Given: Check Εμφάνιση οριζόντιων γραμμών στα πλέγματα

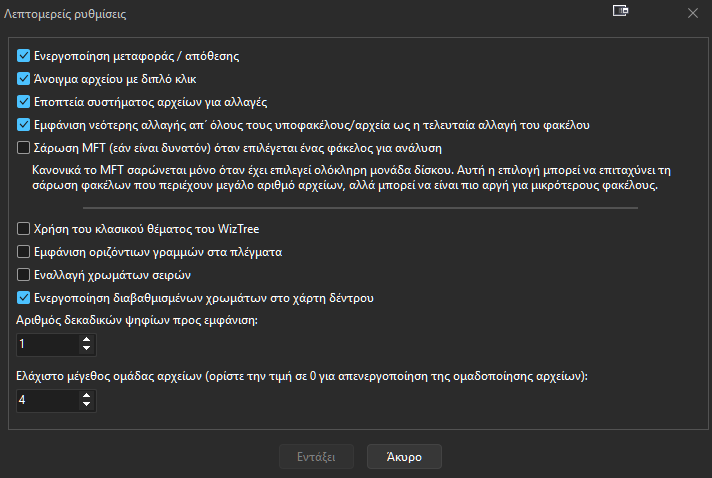Looking at the screenshot, I should point(25,251).
